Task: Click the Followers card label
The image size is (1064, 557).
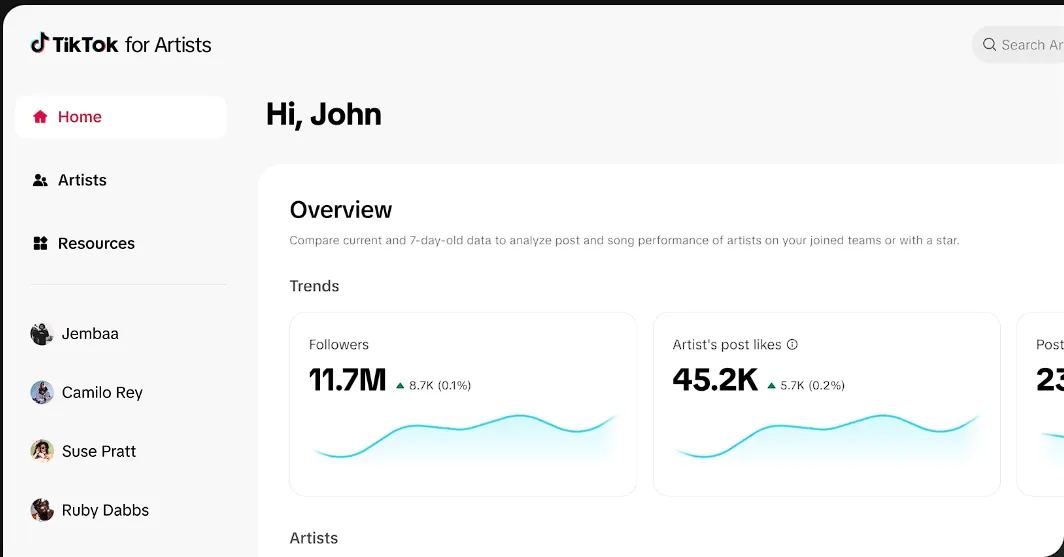Action: (x=339, y=345)
